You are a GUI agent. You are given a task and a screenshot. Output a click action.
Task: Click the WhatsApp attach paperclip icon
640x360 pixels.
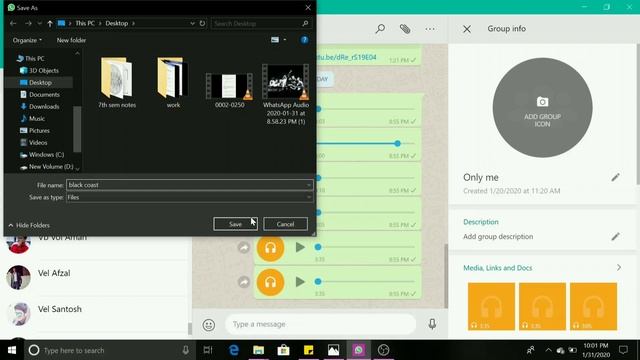point(405,29)
